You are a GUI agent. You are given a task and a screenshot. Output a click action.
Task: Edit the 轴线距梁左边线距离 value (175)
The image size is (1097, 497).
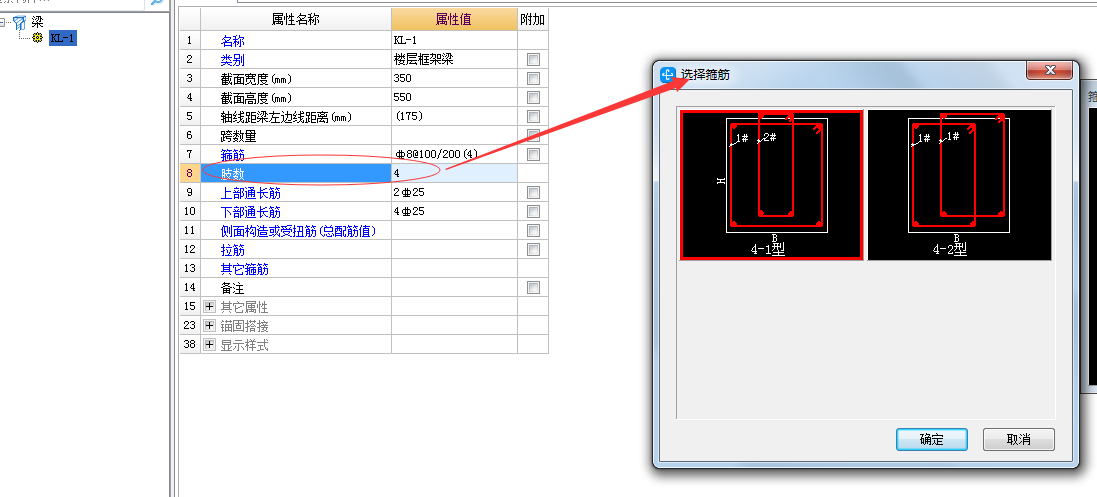click(x=454, y=116)
